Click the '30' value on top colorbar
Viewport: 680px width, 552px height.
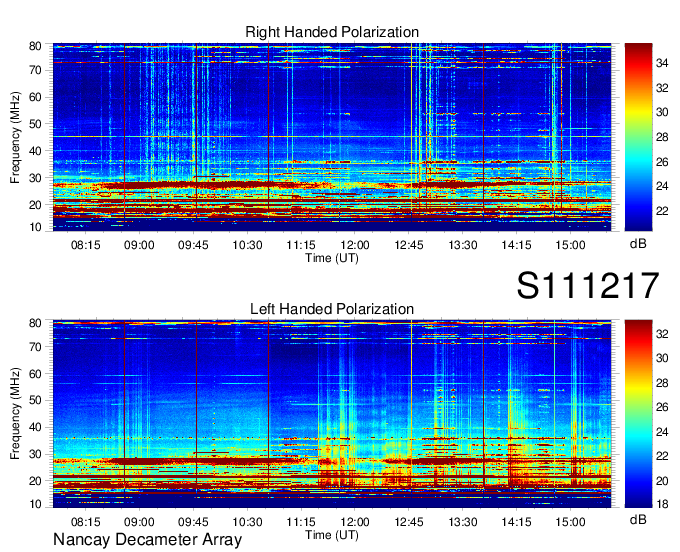[662, 112]
